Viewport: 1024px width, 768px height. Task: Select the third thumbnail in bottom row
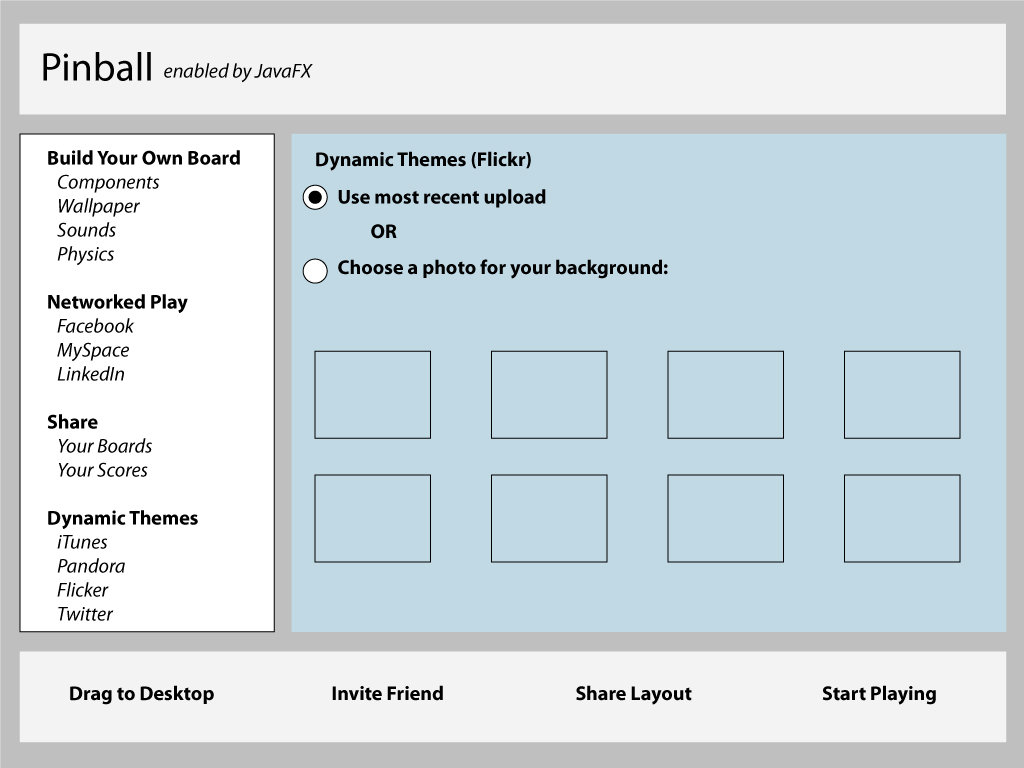(x=725, y=518)
